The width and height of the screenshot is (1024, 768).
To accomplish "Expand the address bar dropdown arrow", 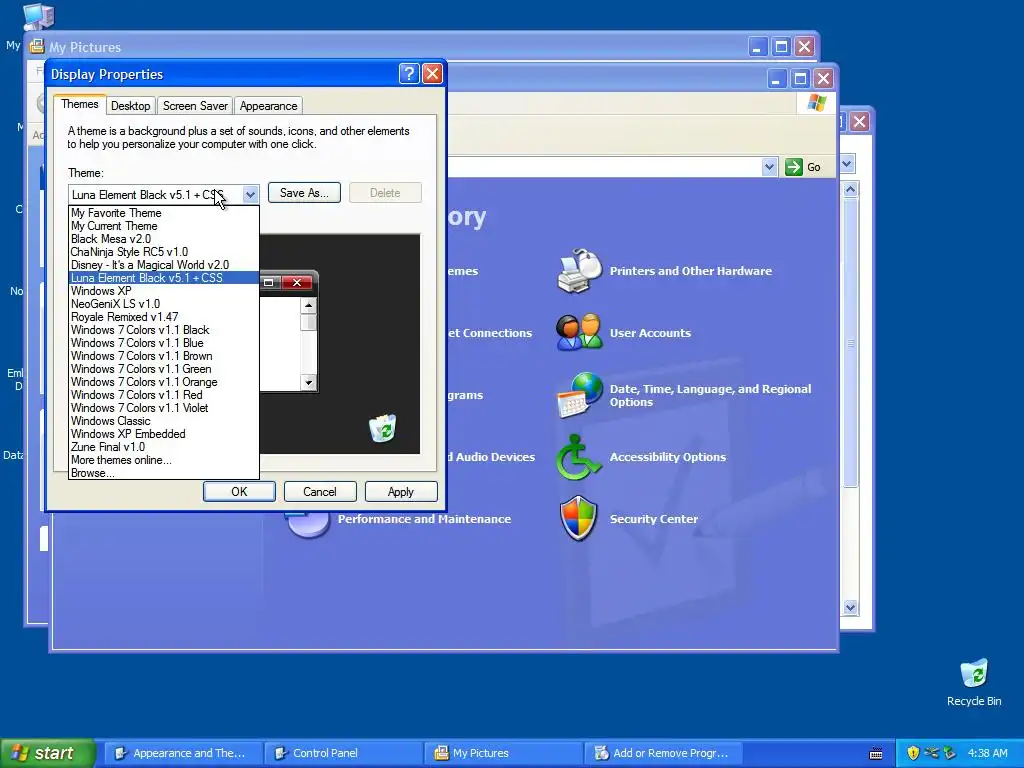I will pos(769,167).
